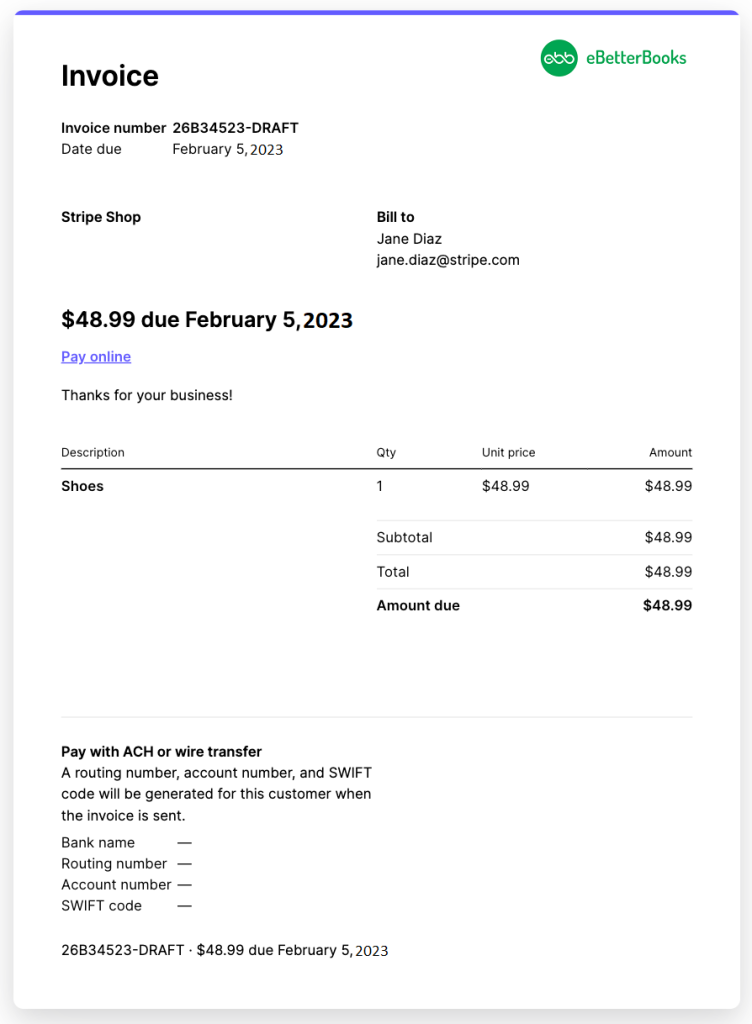Click Pay with ACH or wire transfer heading
The image size is (752, 1024).
pyautogui.click(x=161, y=752)
